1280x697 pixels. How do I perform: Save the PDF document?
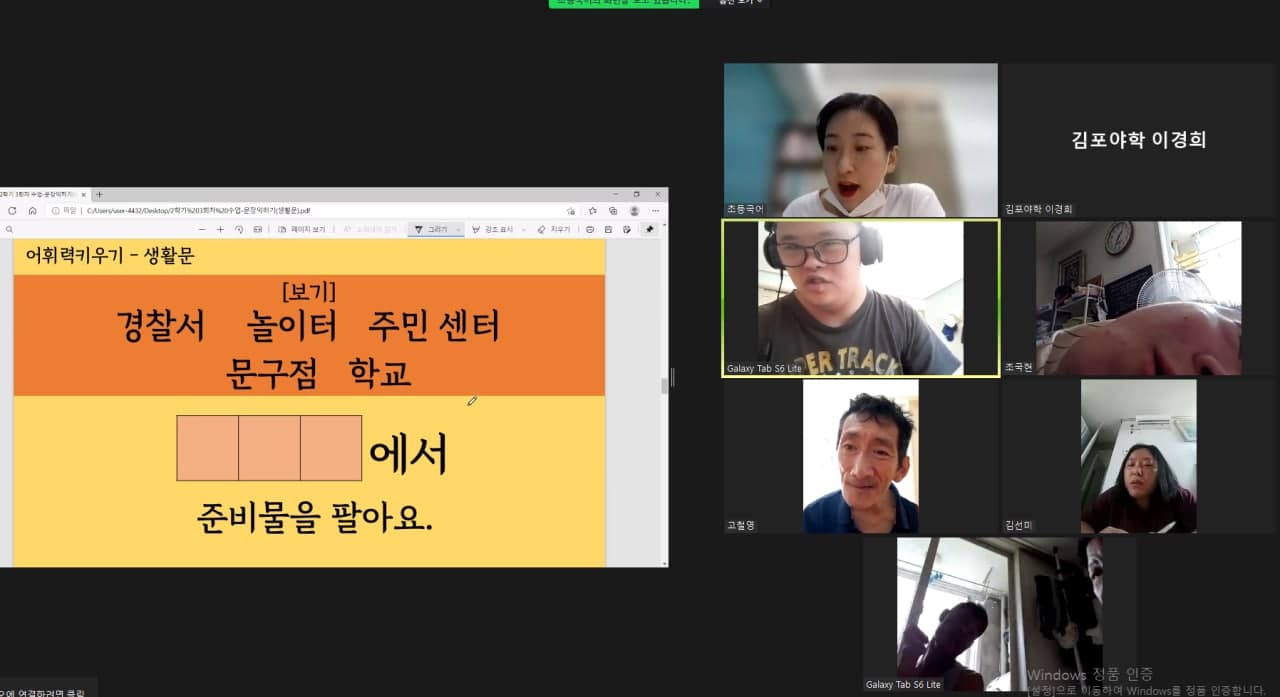coord(608,229)
